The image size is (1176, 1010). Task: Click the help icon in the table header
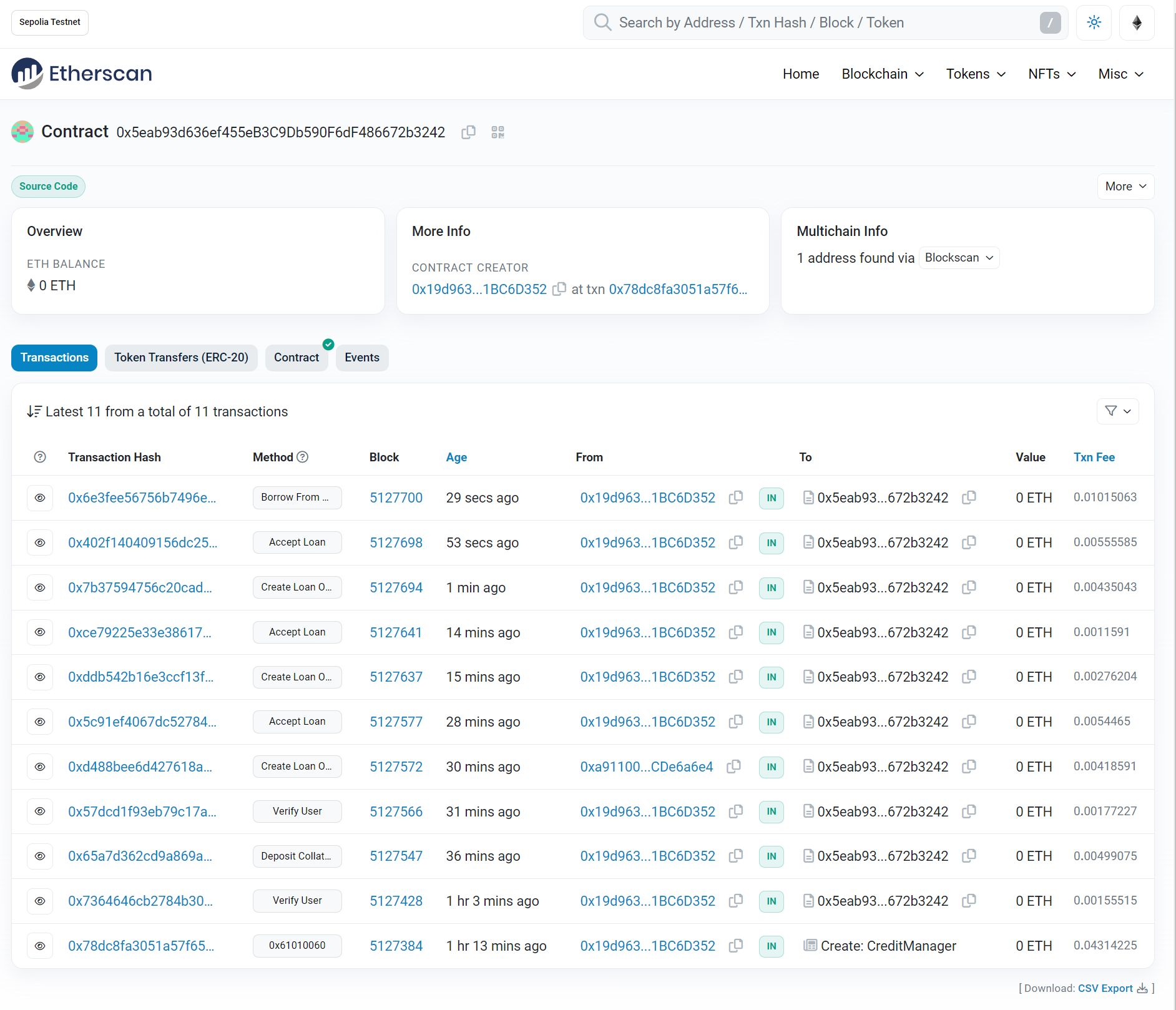click(40, 457)
